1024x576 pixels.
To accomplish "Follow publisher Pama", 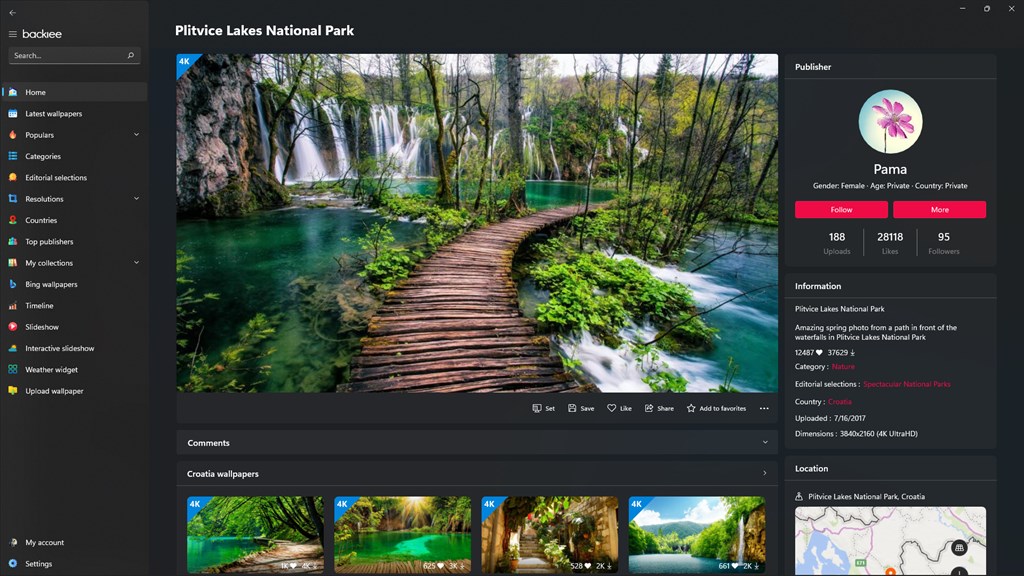I will (x=841, y=210).
